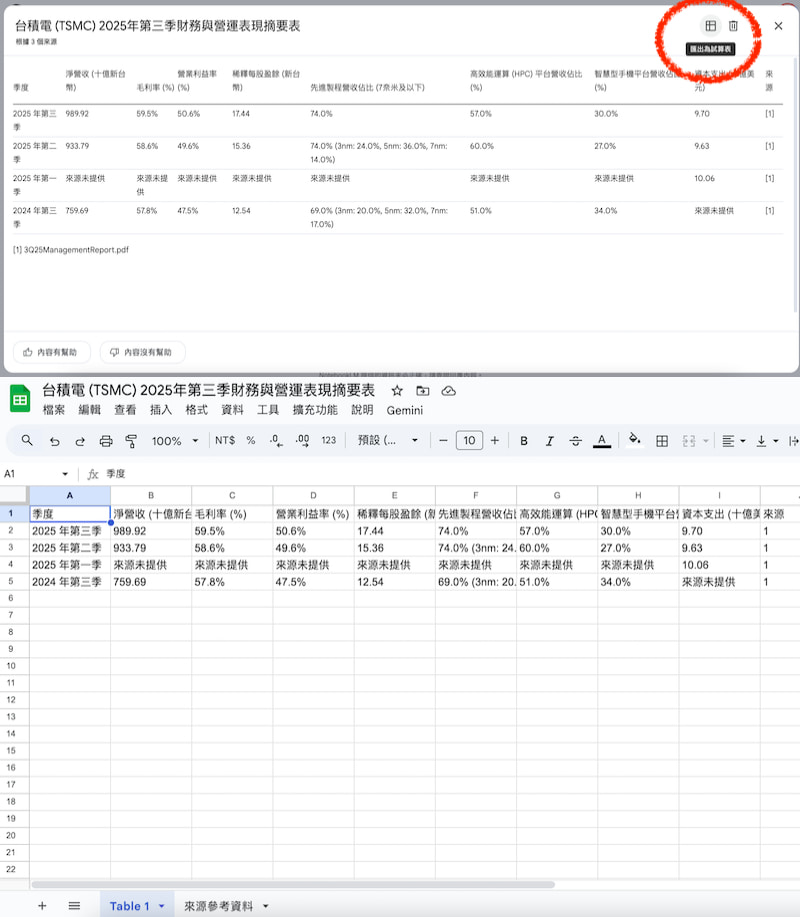The image size is (800, 917).
Task: Click the search icon in the toolbar
Action: [27, 441]
